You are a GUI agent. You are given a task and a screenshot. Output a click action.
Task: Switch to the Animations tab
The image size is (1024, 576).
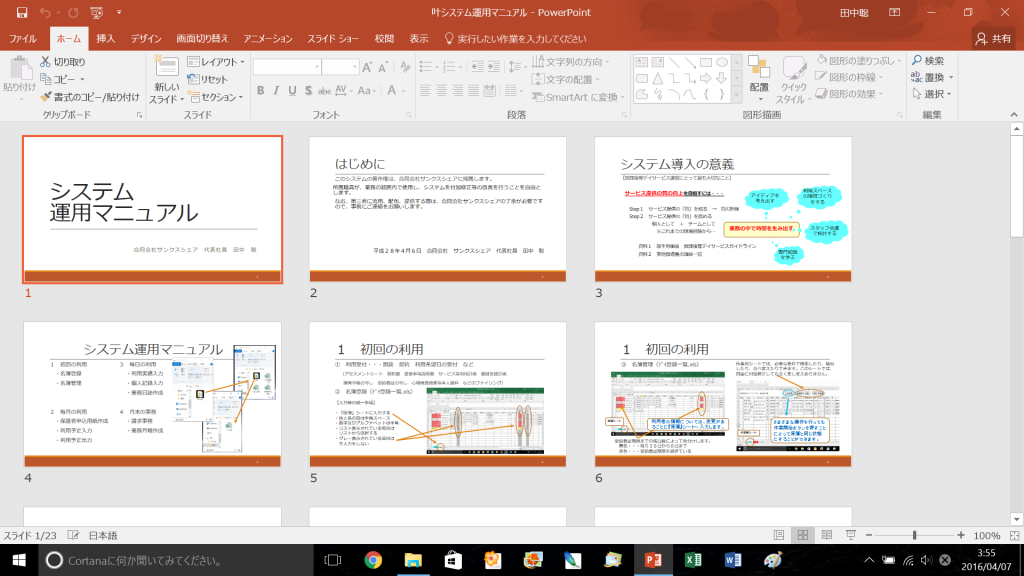tap(268, 39)
